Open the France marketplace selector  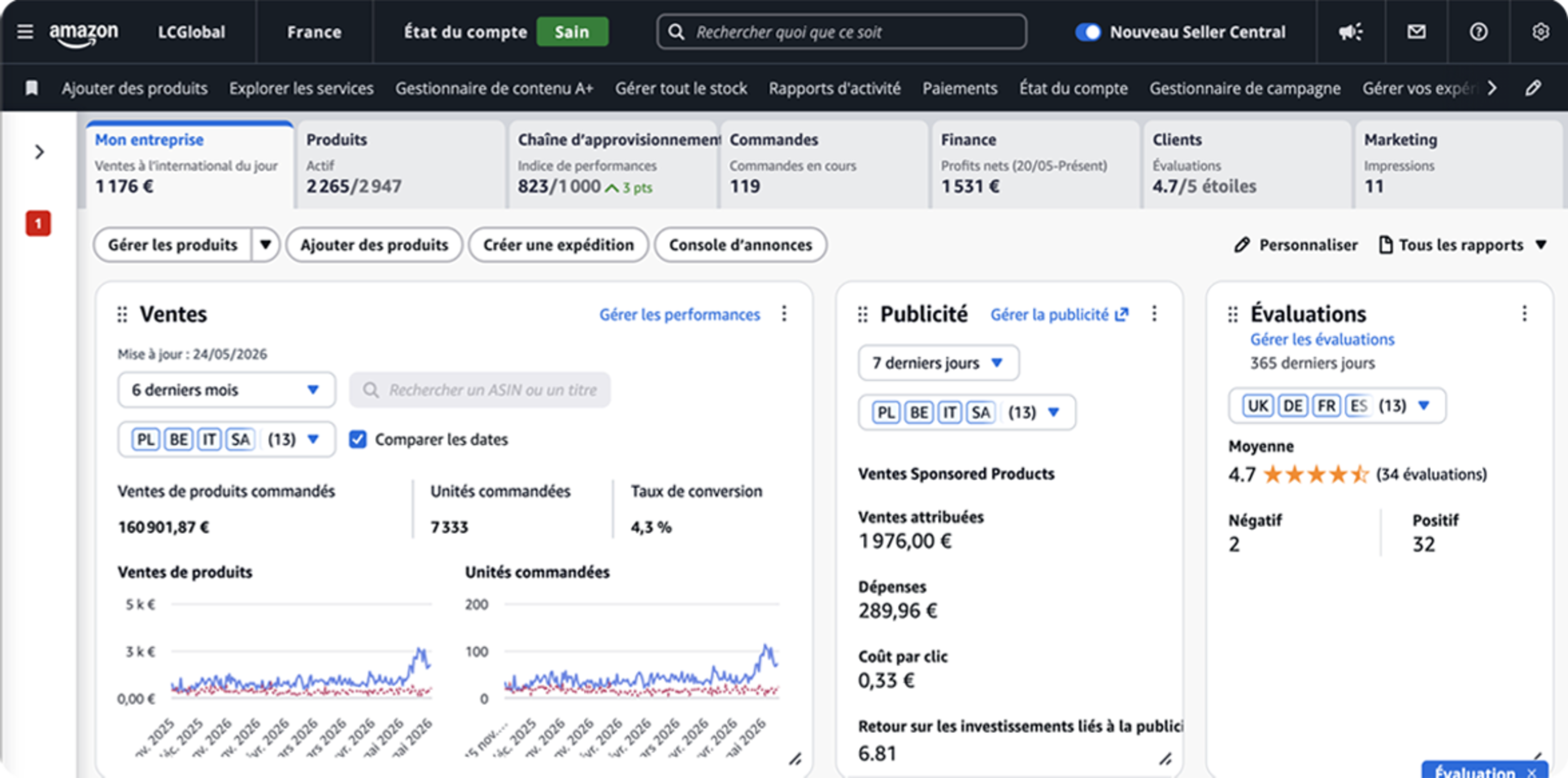pos(314,32)
